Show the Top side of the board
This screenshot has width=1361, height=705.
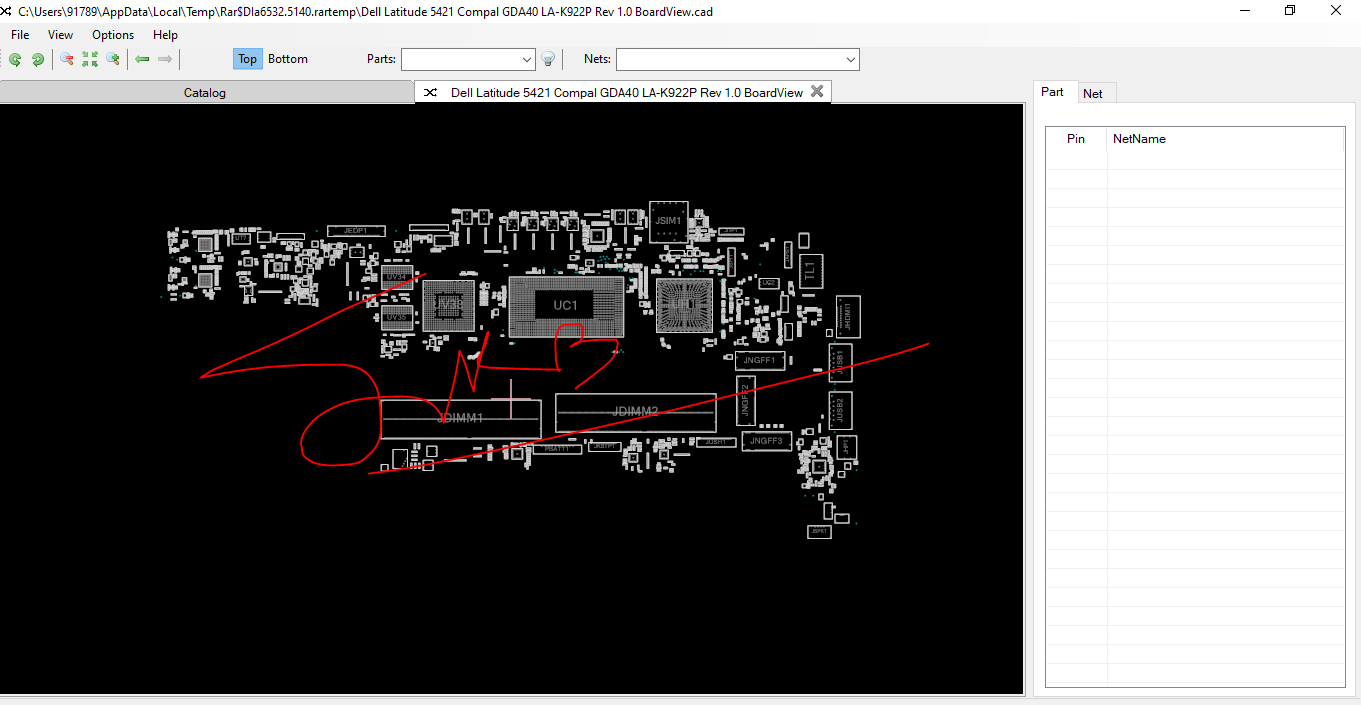(x=247, y=59)
